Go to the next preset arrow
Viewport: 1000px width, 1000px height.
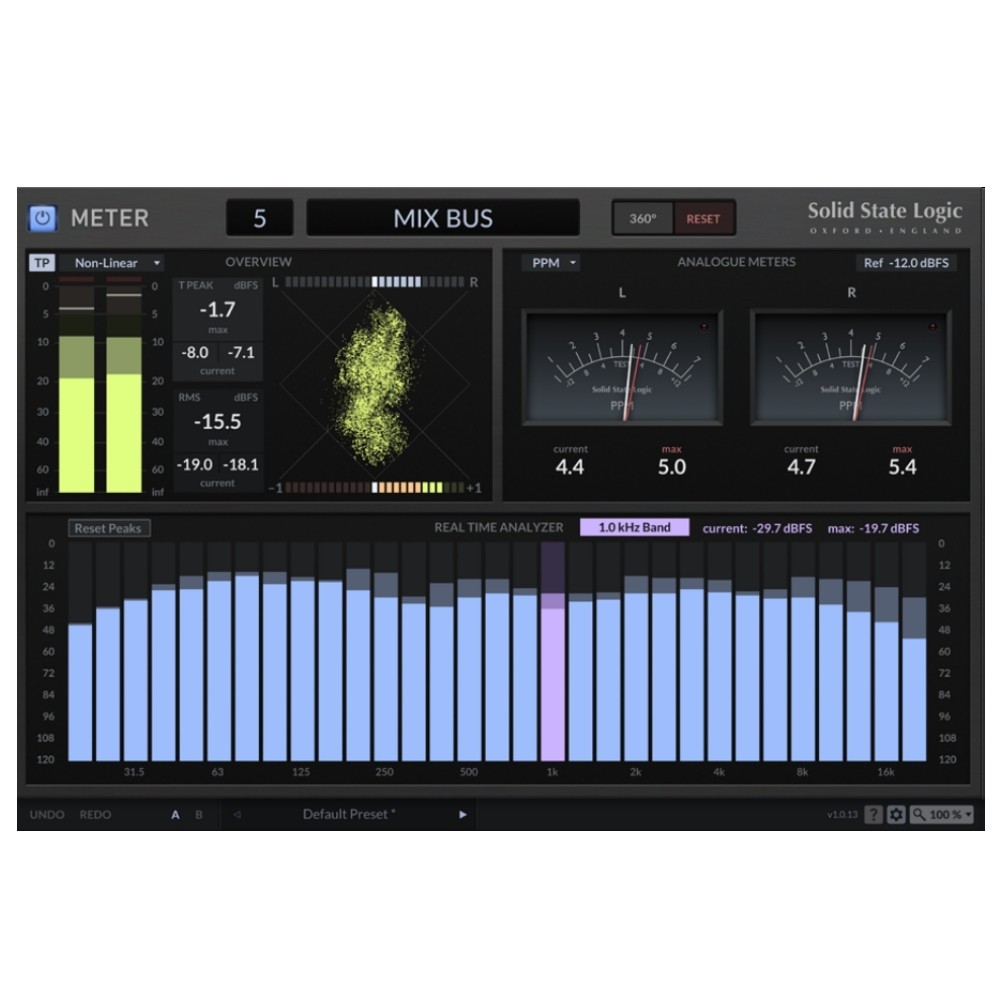click(462, 814)
